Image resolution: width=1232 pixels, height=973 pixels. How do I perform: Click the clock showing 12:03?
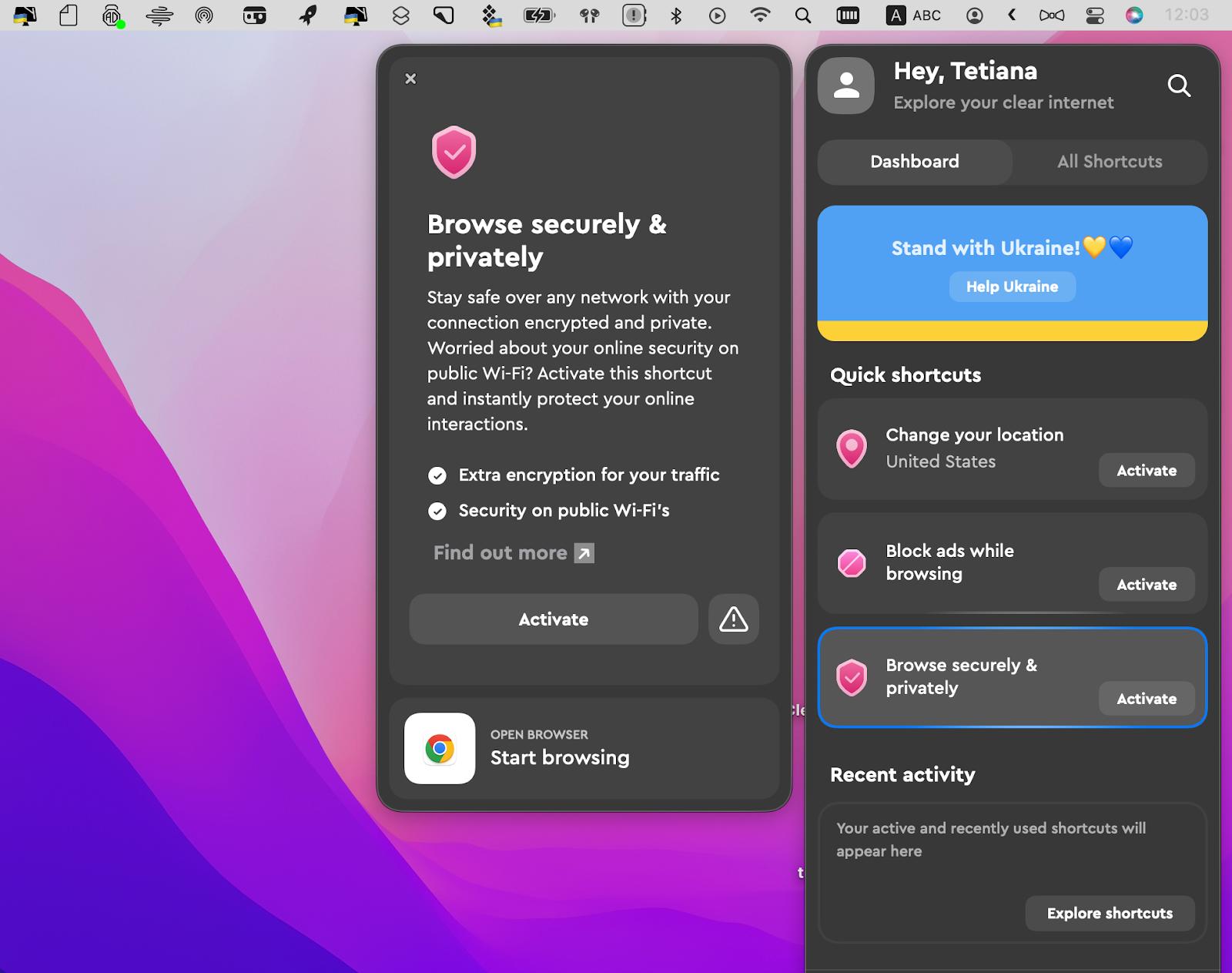[1187, 15]
